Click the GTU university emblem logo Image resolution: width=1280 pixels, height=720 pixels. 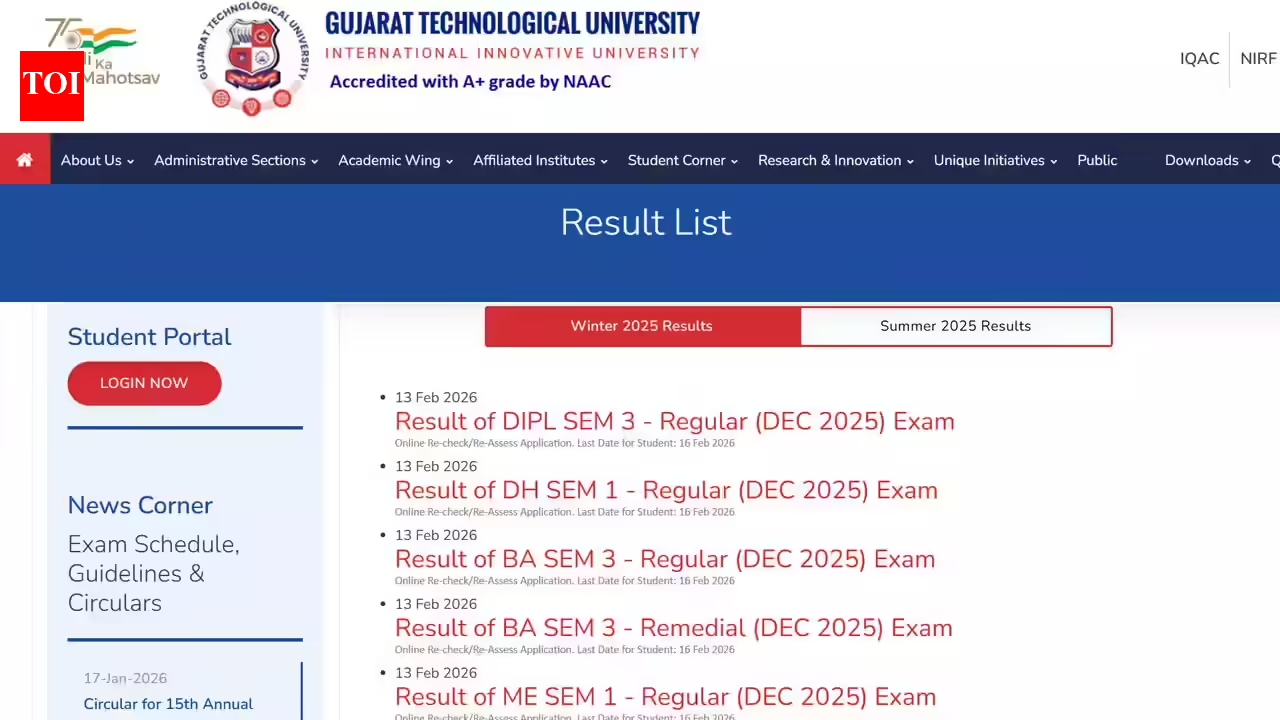pyautogui.click(x=251, y=60)
